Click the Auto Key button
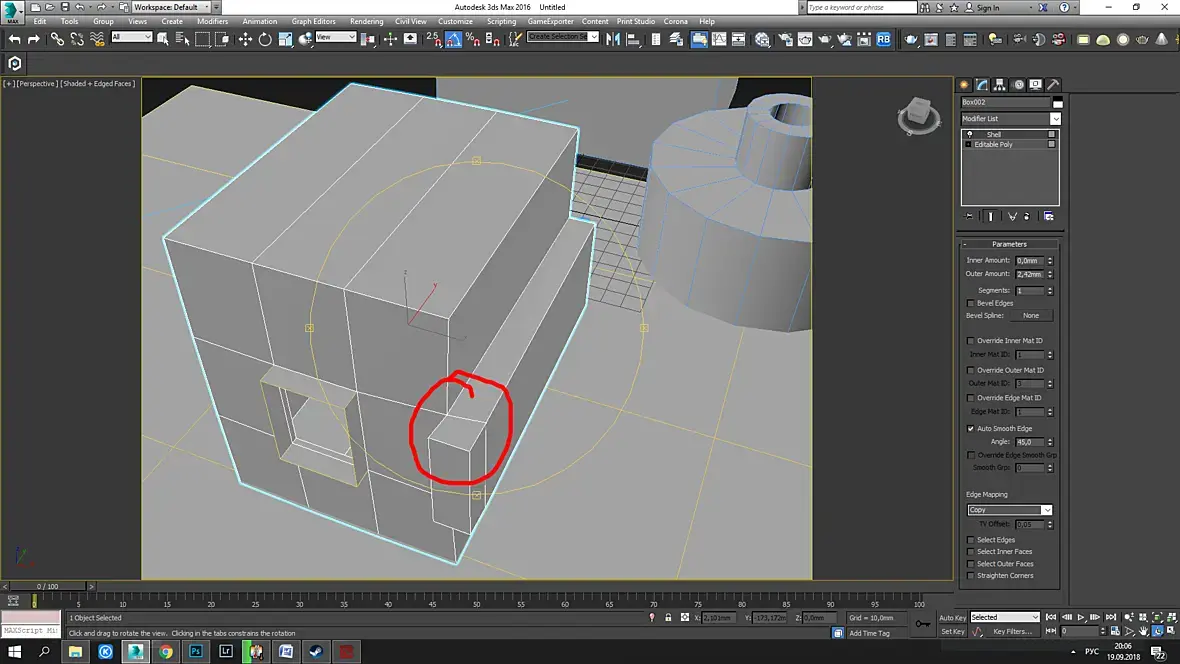This screenshot has width=1180, height=664. [952, 617]
